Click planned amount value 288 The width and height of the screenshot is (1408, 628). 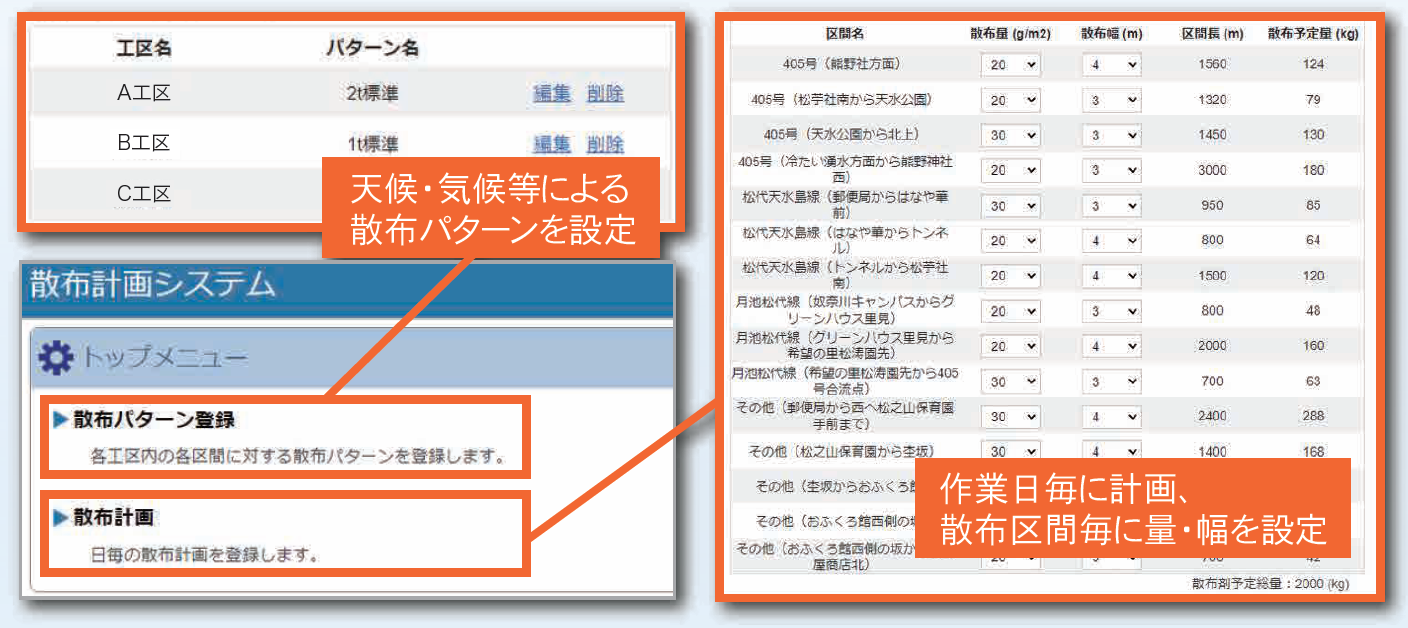1314,417
